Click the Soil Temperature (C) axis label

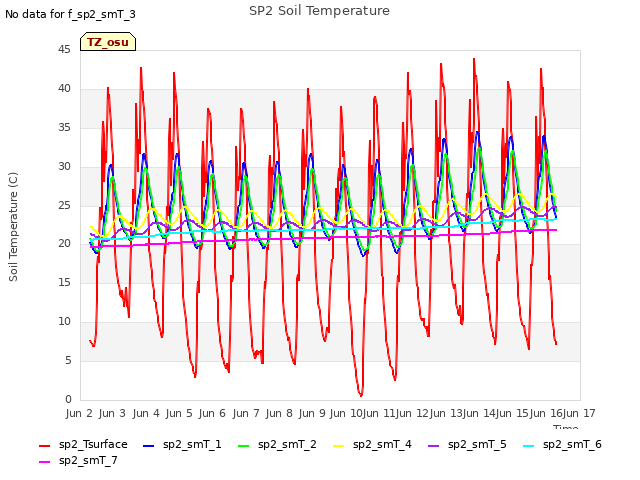13,227
